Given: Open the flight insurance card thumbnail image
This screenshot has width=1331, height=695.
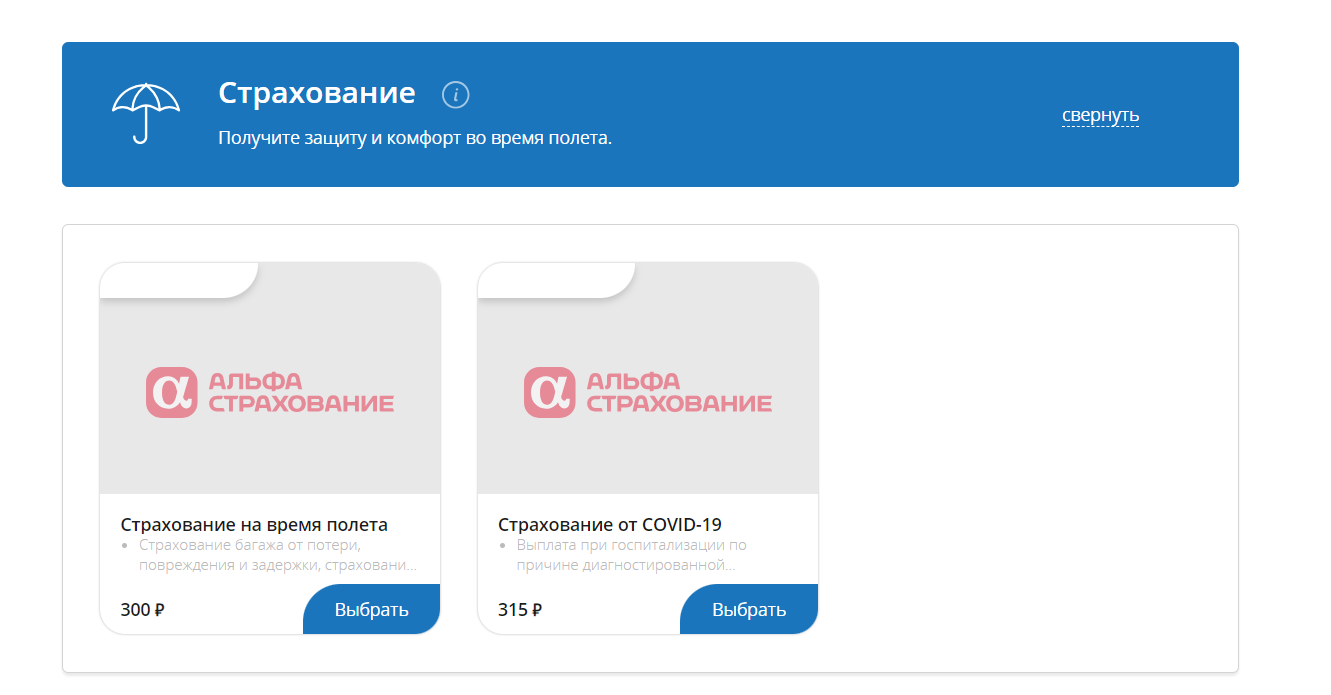Looking at the screenshot, I should (x=268, y=378).
